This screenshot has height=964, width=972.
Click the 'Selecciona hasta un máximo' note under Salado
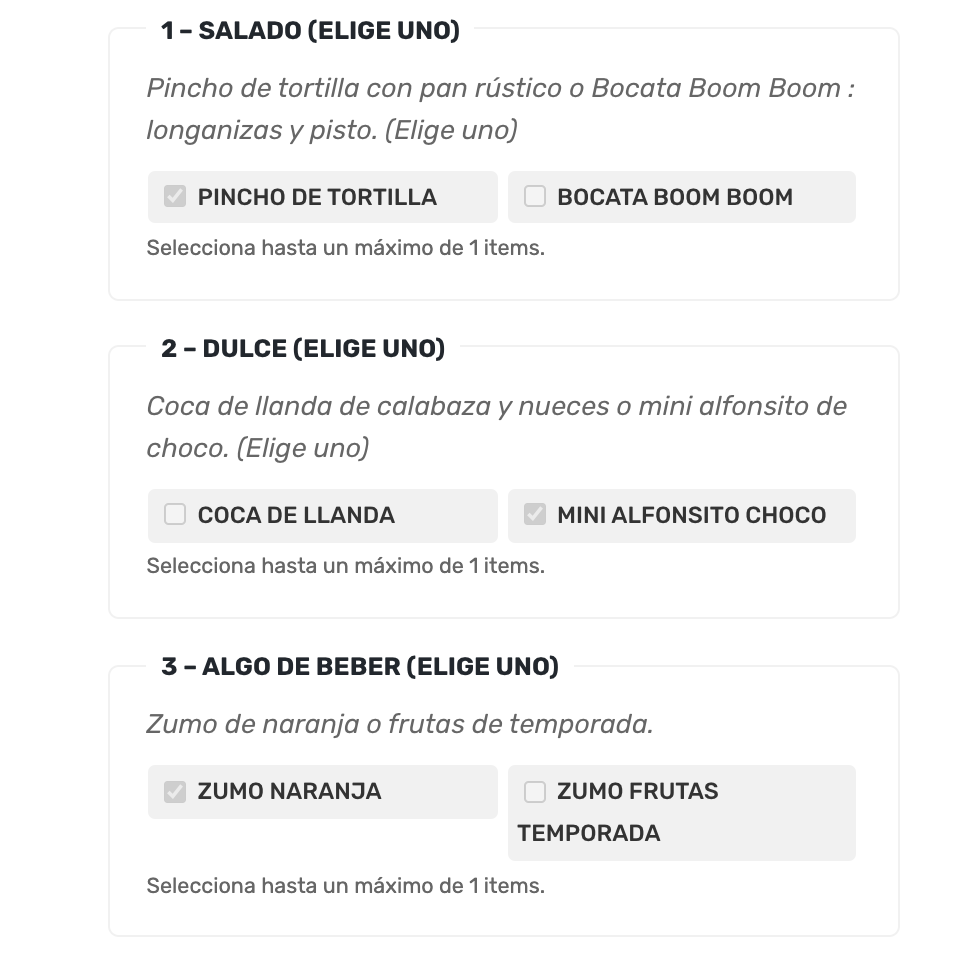pos(345,248)
